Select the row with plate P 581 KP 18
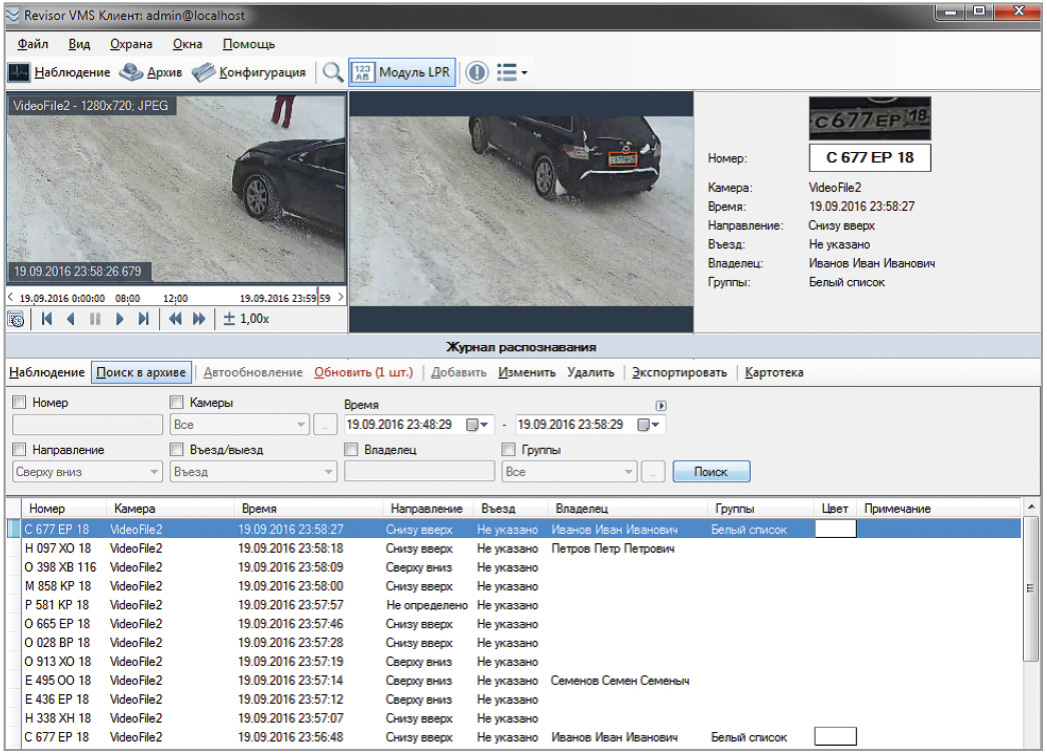The width and height of the screenshot is (1047, 754). pos(514,605)
